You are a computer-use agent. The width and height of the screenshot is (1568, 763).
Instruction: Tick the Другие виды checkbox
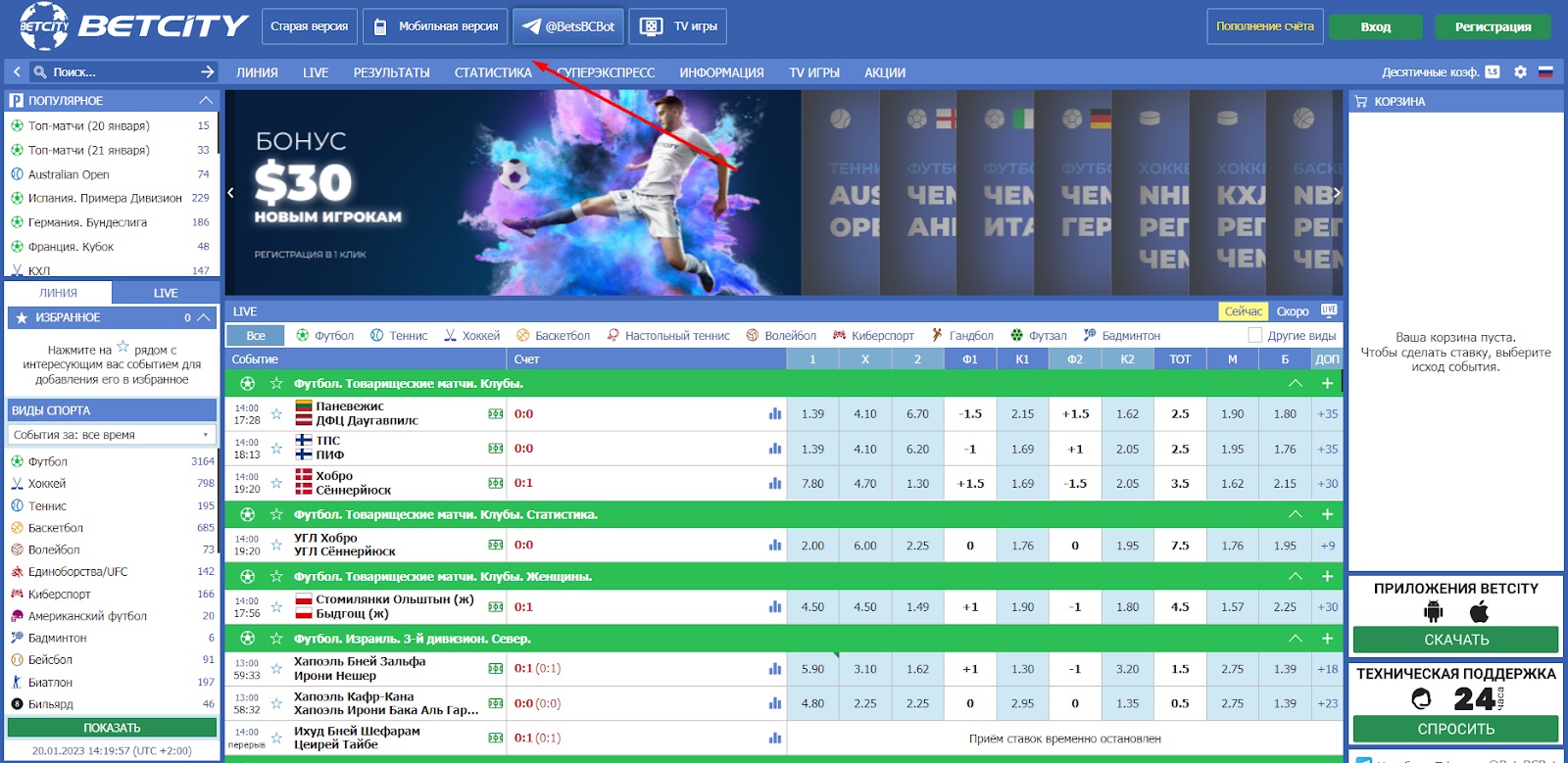pyautogui.click(x=1254, y=335)
